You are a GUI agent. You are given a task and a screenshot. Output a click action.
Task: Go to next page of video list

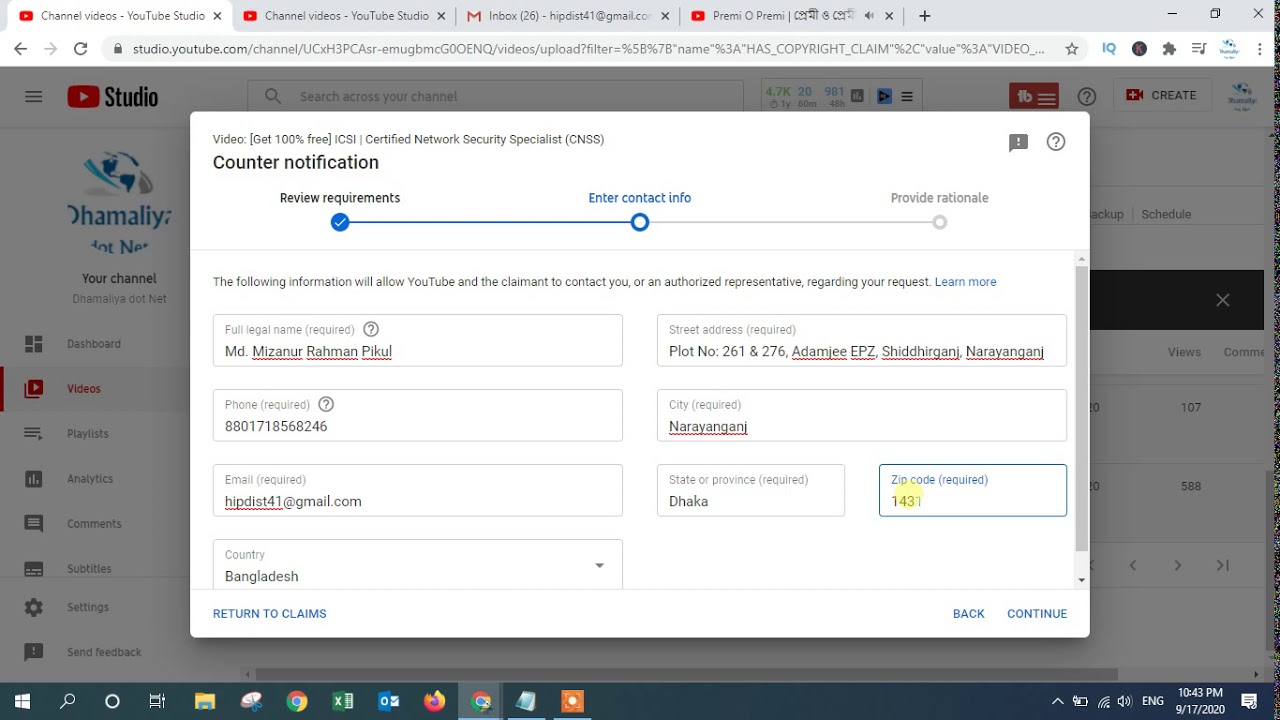pos(1178,565)
